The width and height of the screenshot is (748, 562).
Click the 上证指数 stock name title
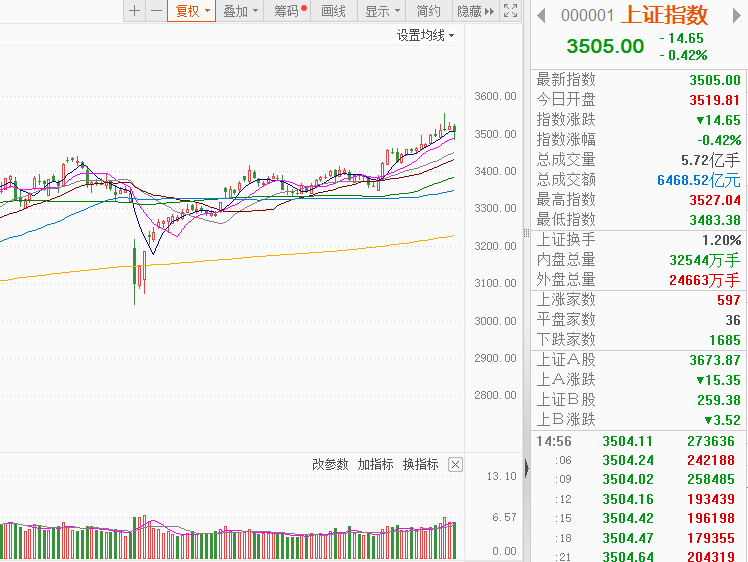(x=664, y=15)
